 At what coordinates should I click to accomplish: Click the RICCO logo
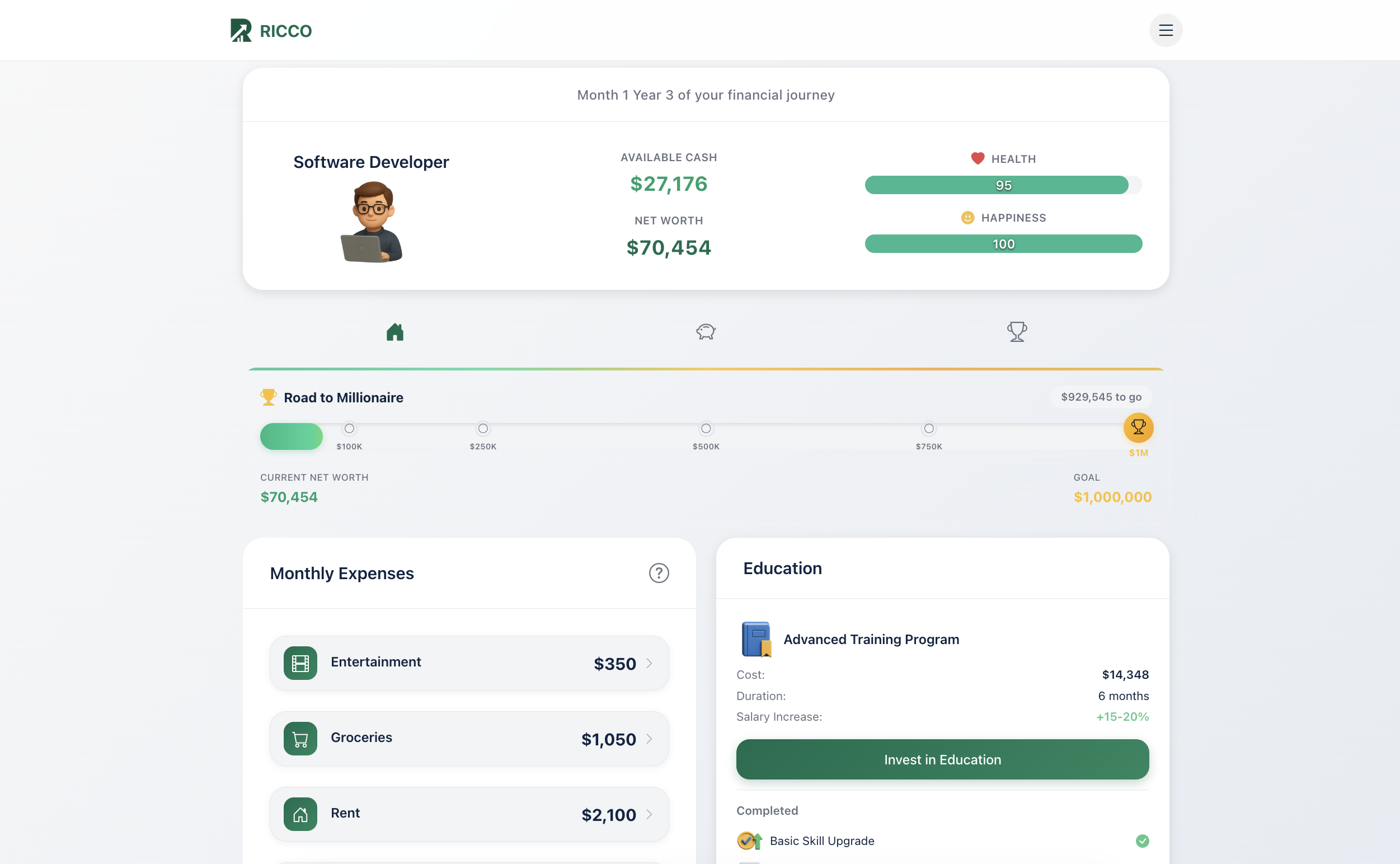(x=271, y=30)
